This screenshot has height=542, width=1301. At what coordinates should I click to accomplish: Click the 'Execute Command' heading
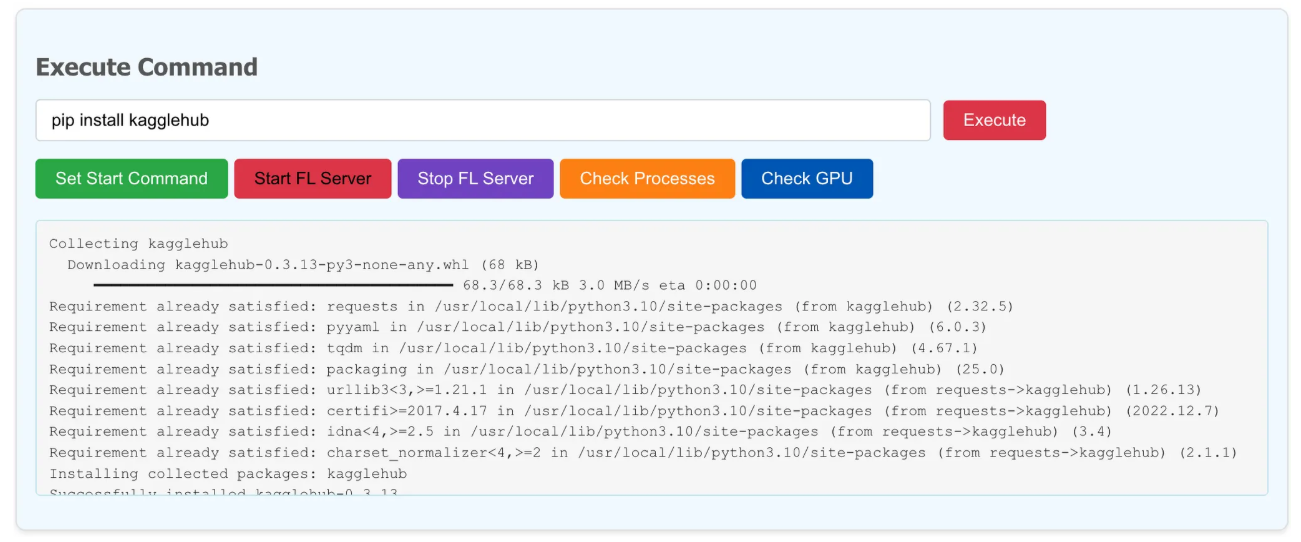click(147, 67)
